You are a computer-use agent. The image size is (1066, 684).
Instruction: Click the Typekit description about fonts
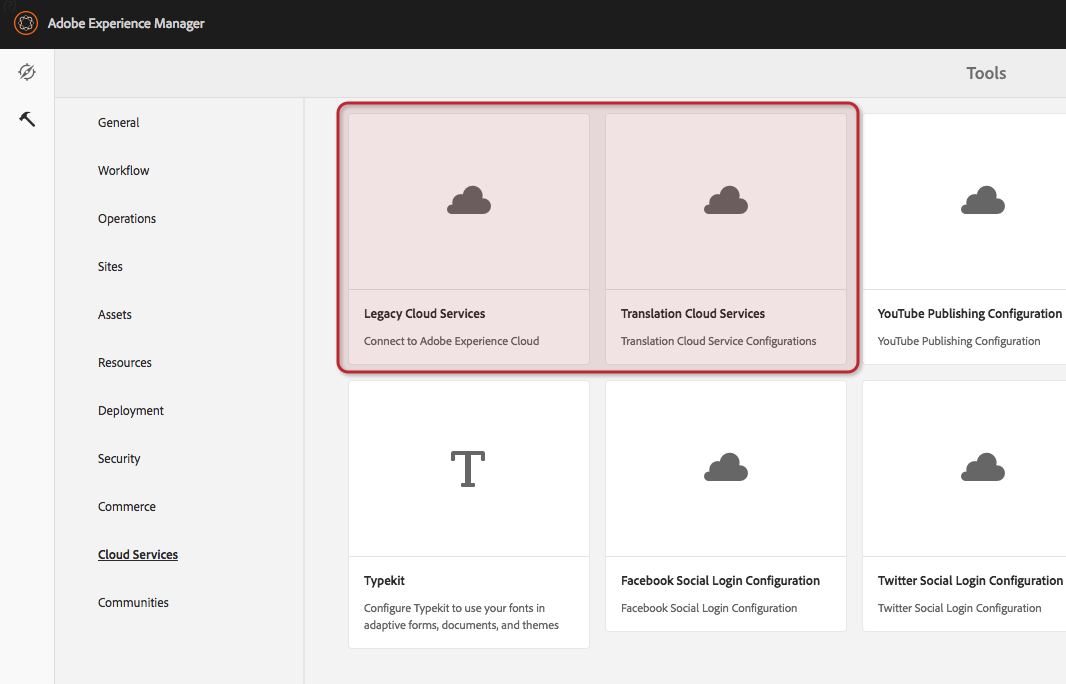point(462,617)
